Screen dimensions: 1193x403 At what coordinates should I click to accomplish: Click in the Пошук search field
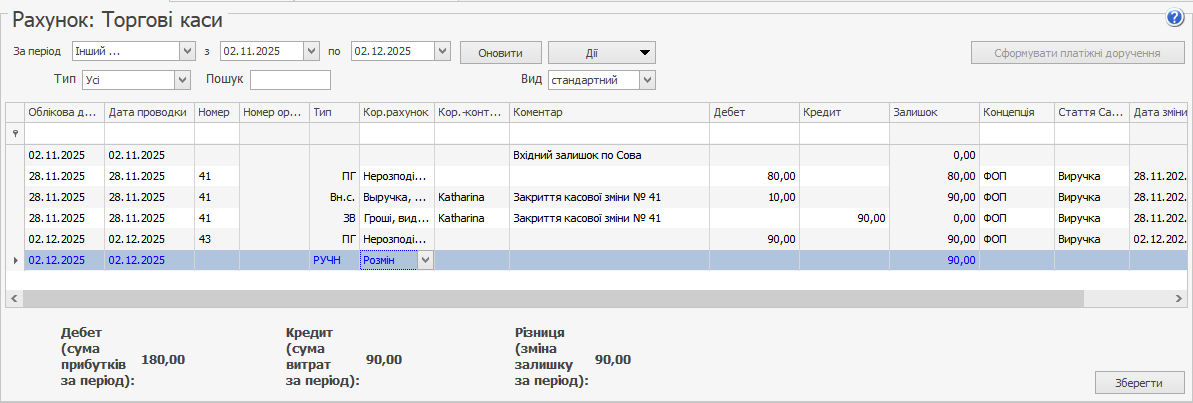click(290, 80)
